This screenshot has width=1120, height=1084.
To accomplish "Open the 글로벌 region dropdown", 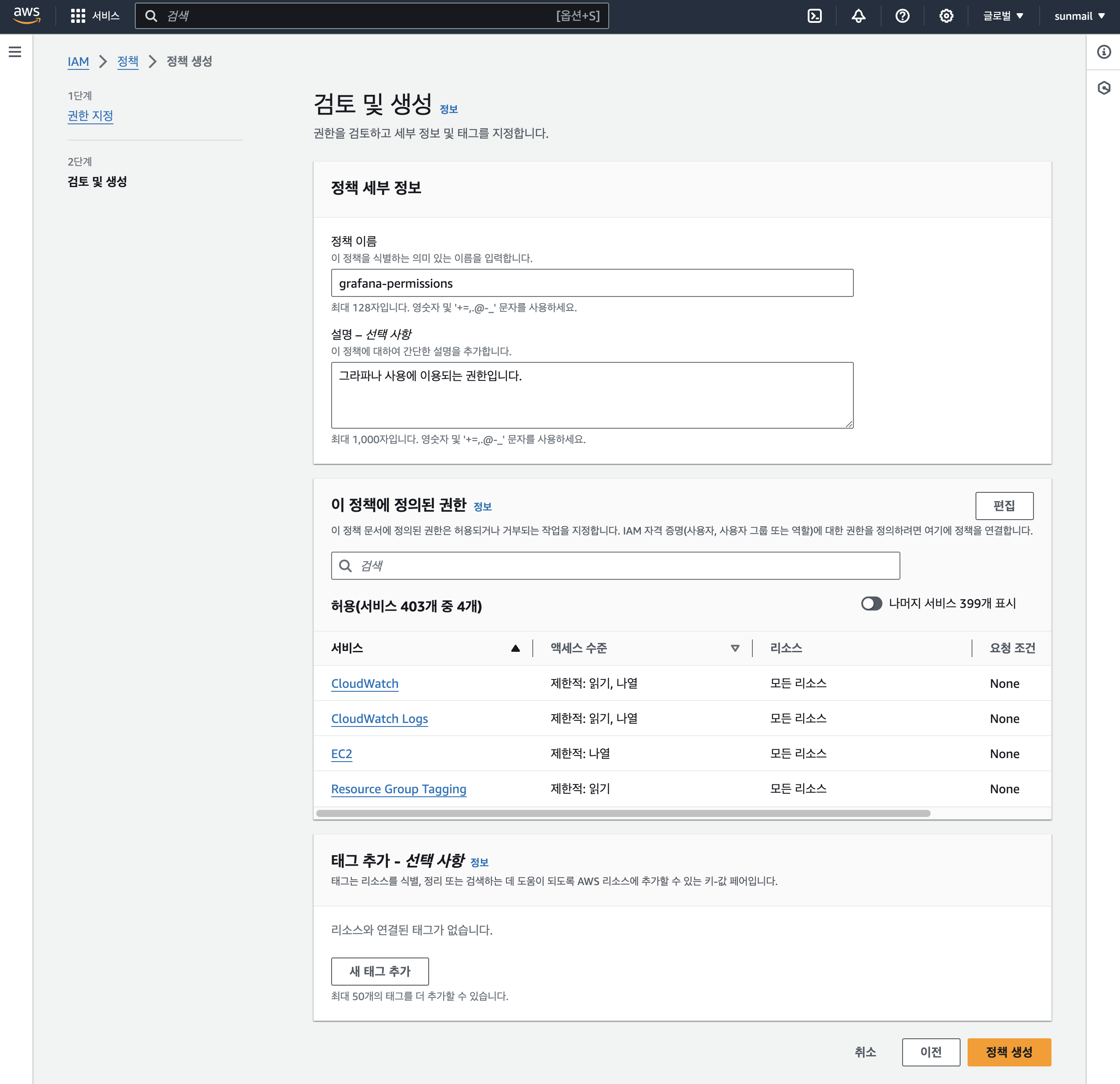I will 1003,16.
